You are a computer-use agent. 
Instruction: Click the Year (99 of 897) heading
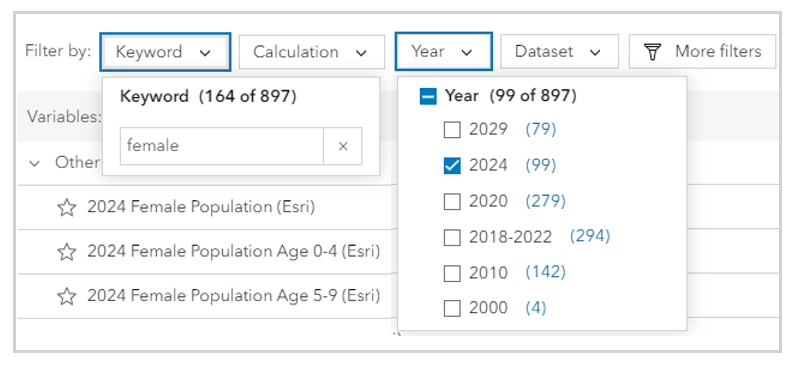pyautogui.click(x=511, y=96)
